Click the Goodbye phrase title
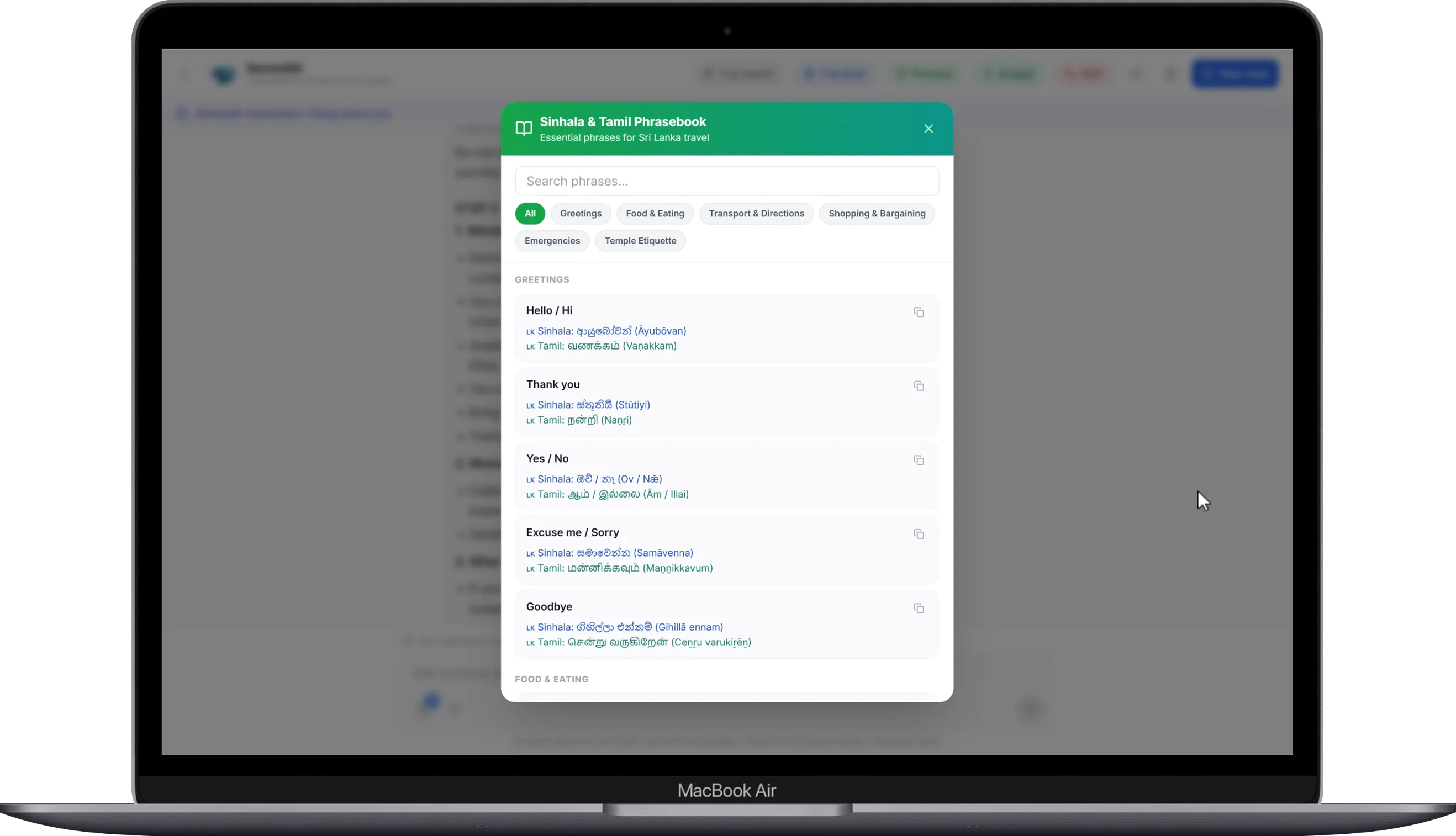Screen dimensions: 1456x836 coord(548,607)
